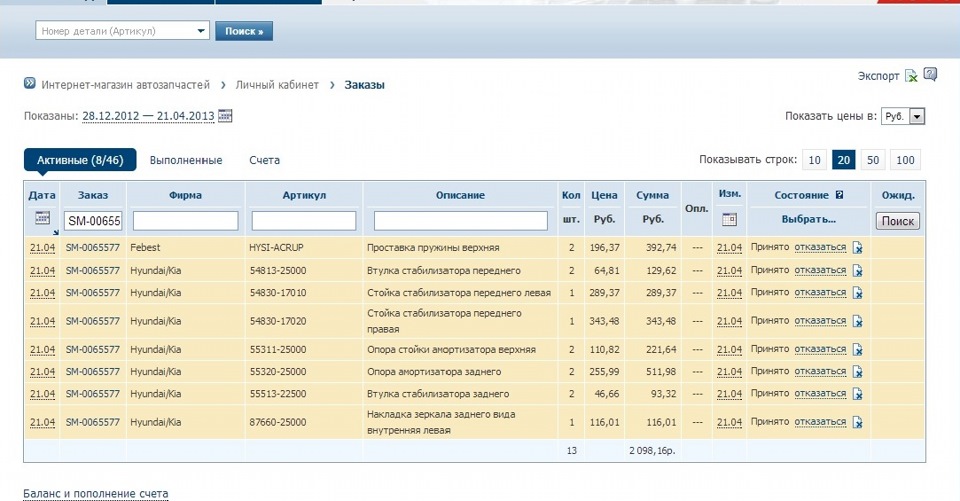The width and height of the screenshot is (960, 501).
Task: Switch to the Счета tab
Action: (x=264, y=160)
